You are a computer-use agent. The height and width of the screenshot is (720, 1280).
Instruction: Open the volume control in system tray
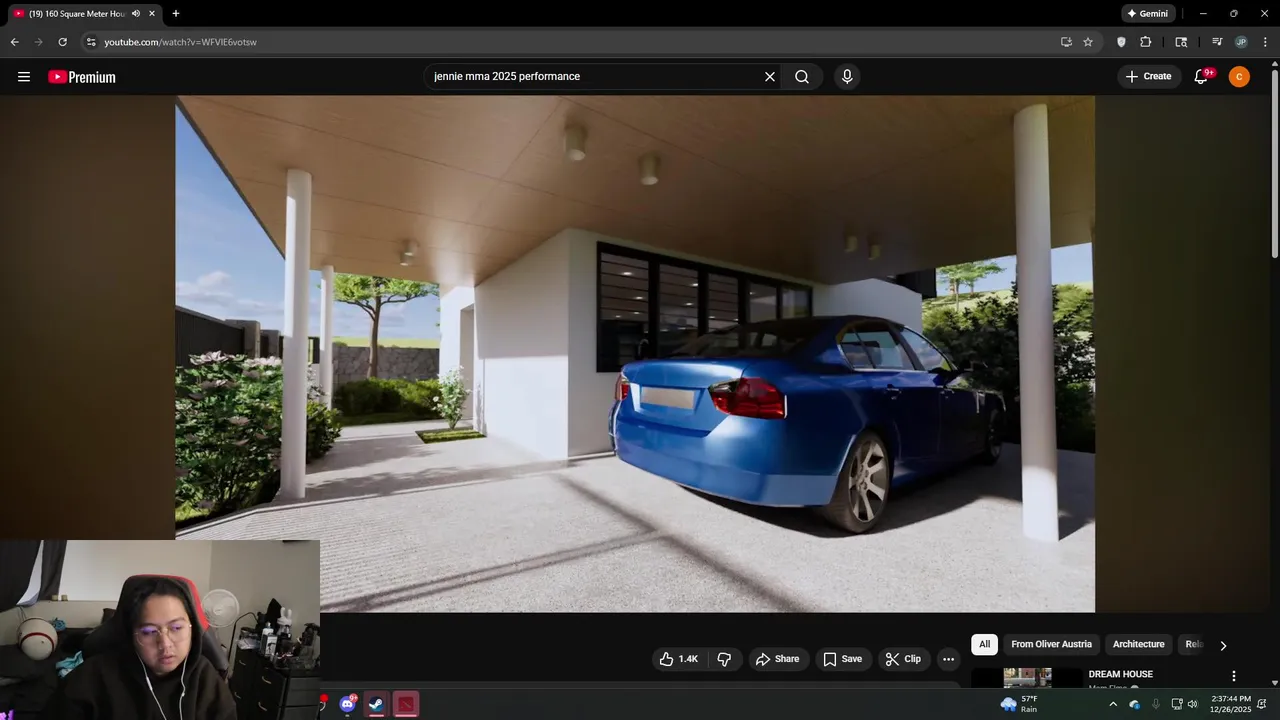(x=1192, y=704)
